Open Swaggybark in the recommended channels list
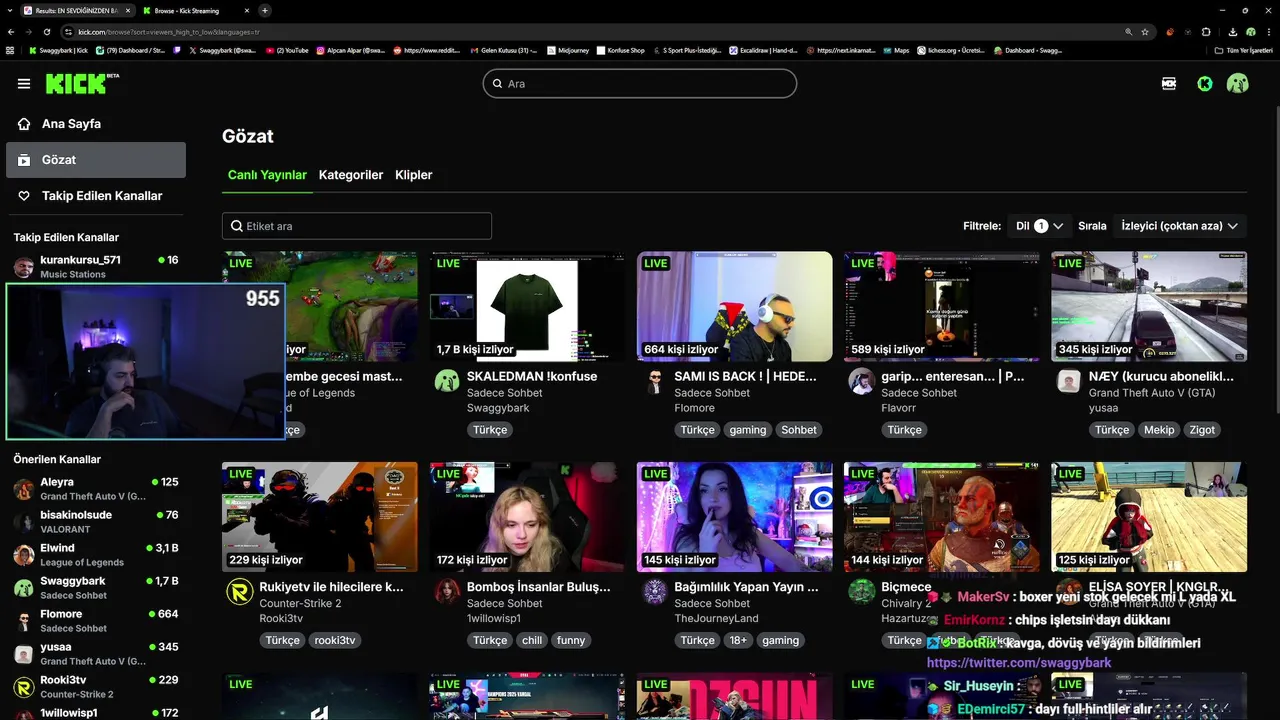Screen dimensions: 1280x720 coord(96,588)
